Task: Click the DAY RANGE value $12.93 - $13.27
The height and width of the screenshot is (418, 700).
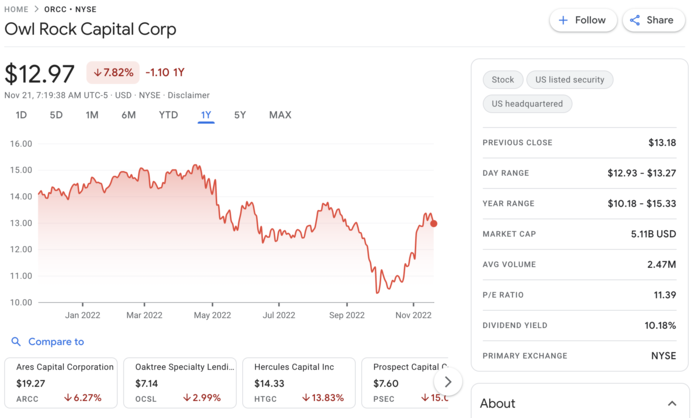Action: pyautogui.click(x=642, y=173)
